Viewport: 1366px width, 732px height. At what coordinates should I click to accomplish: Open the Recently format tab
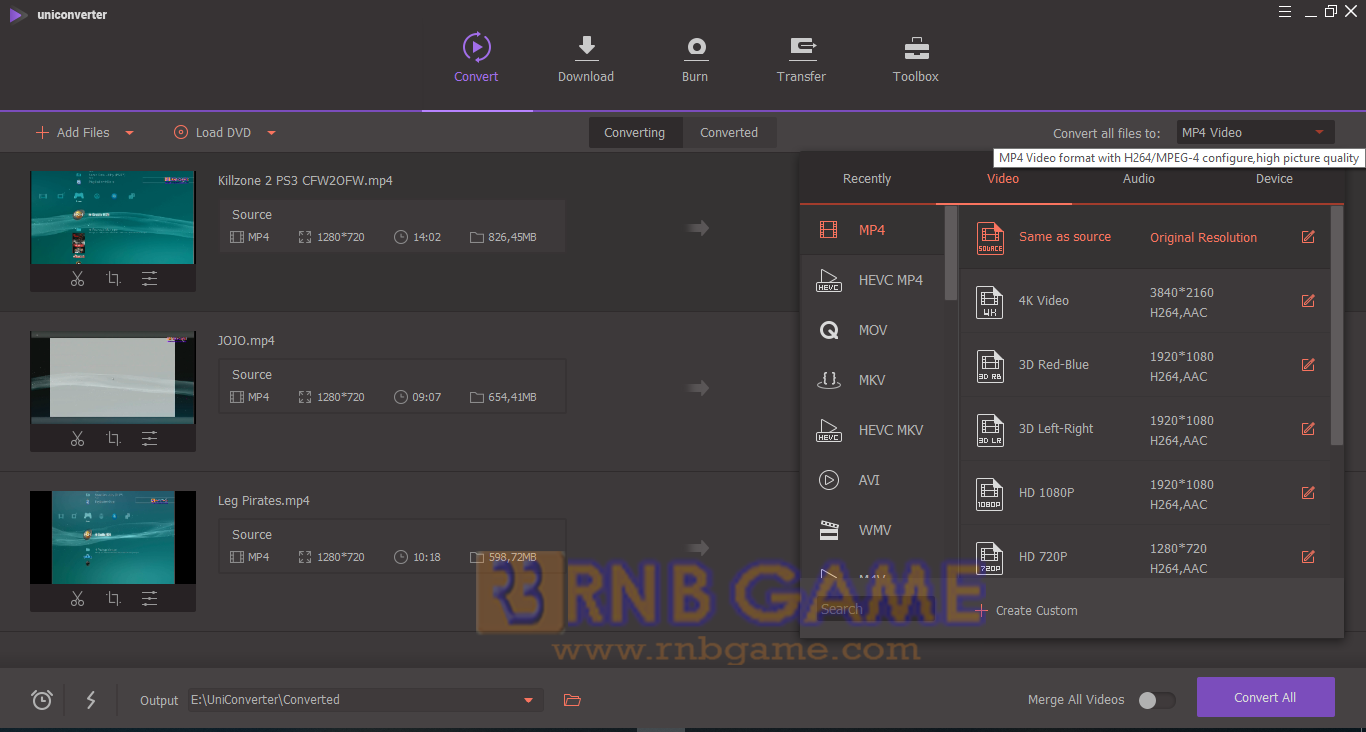(867, 179)
